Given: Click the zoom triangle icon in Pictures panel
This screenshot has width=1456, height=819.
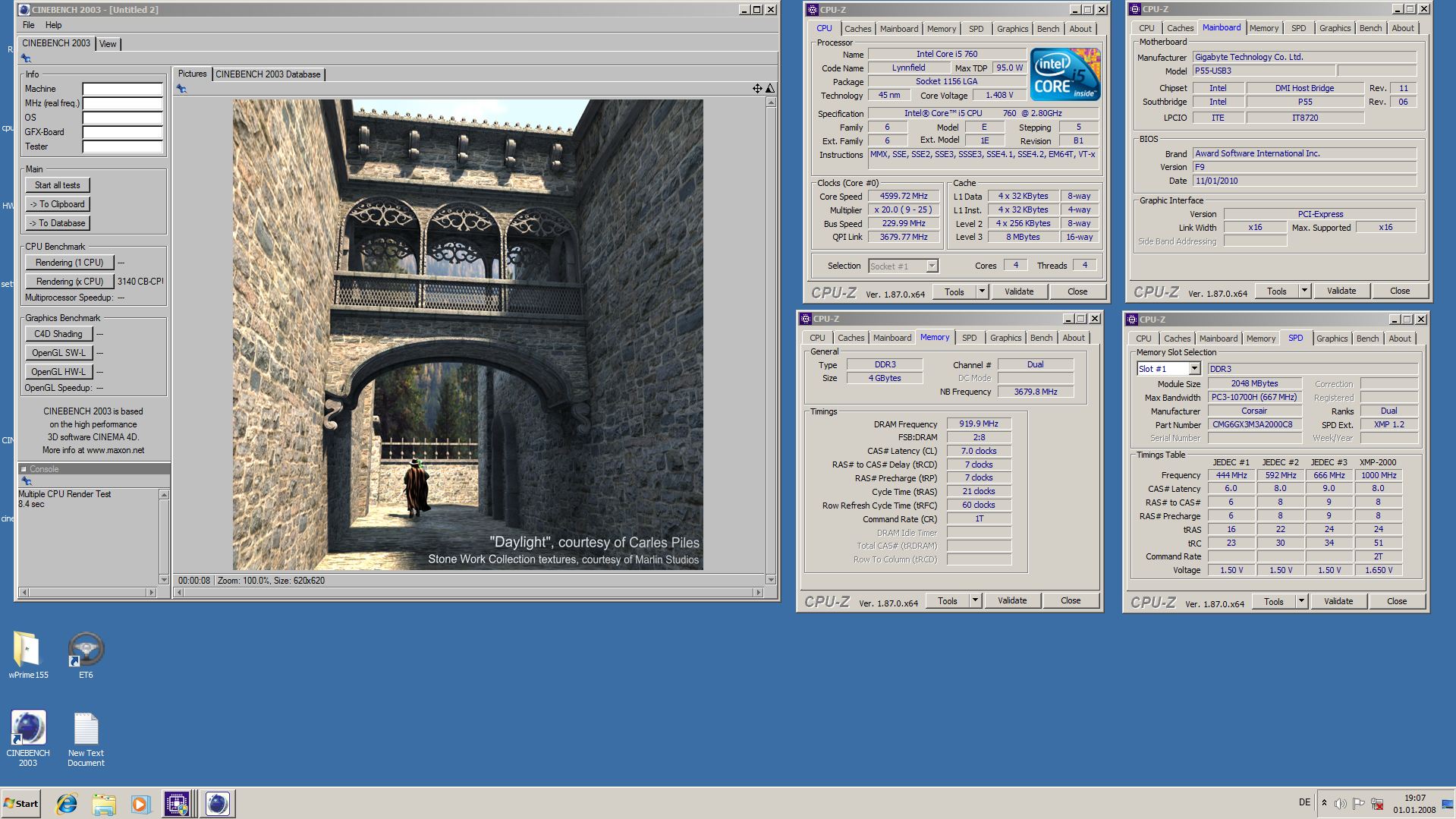Looking at the screenshot, I should 770,89.
